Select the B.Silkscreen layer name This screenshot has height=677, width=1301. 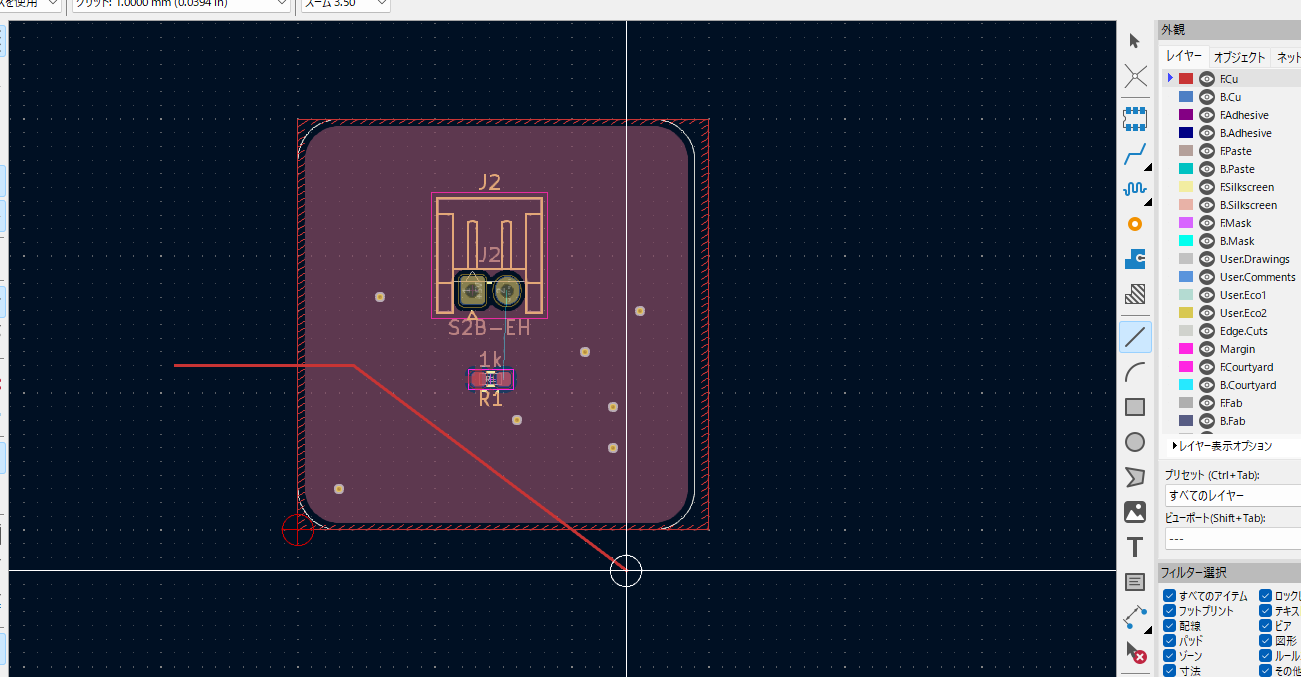[1248, 205]
